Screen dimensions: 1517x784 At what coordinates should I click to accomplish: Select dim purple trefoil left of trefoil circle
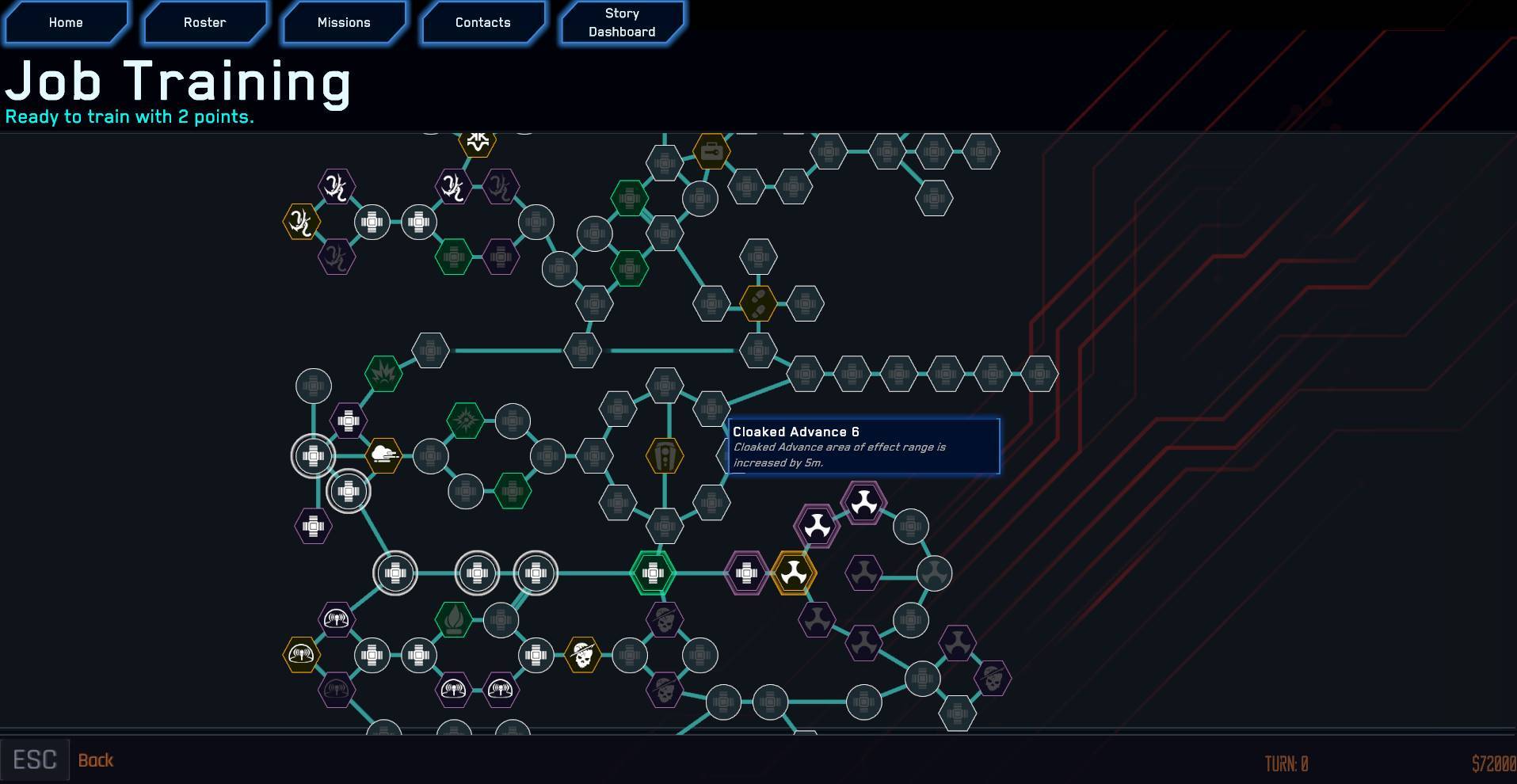coord(863,573)
